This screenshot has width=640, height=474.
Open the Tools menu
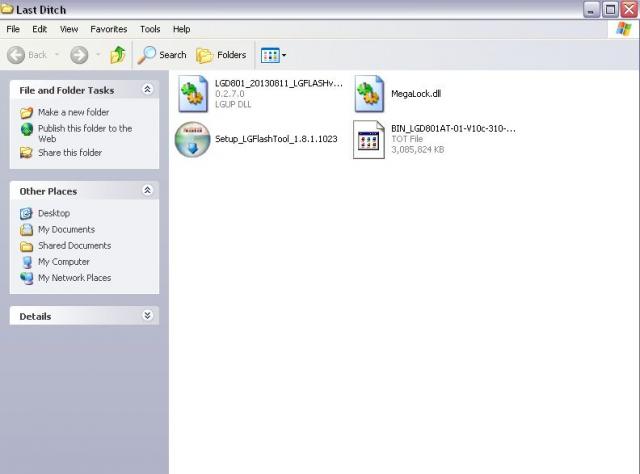(x=150, y=30)
